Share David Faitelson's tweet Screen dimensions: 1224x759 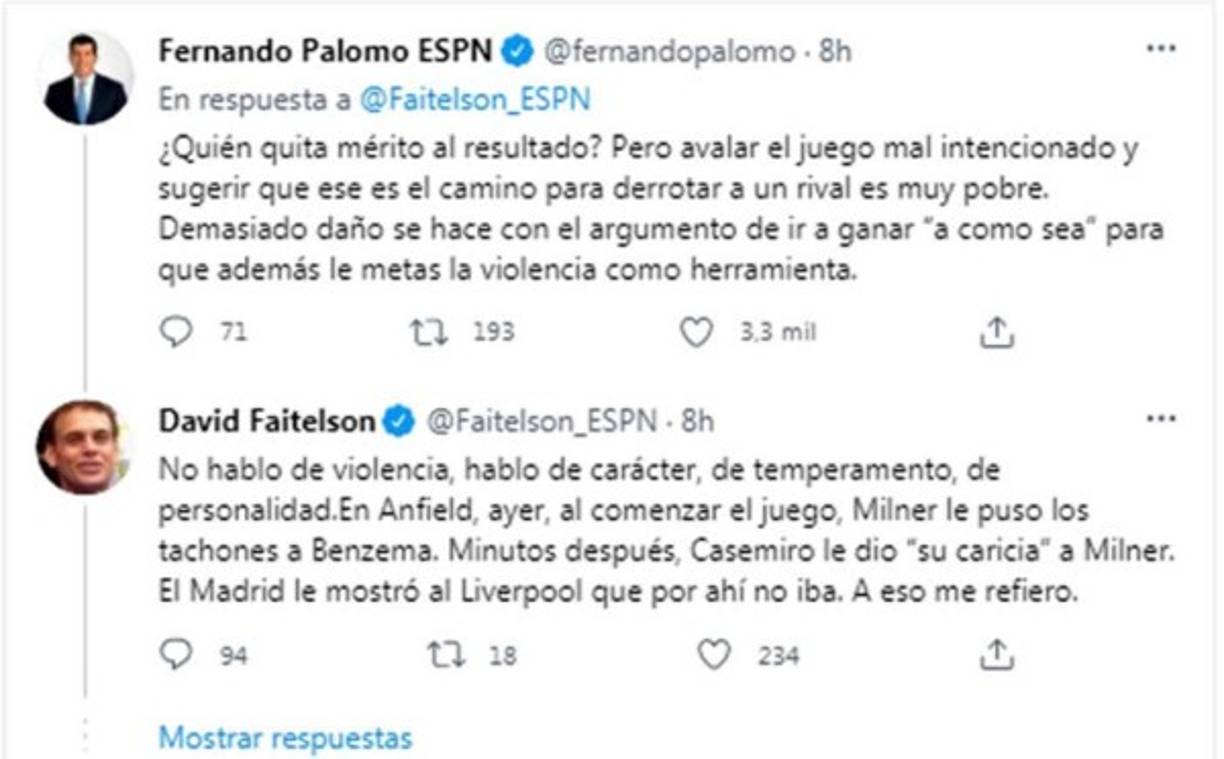pos(997,655)
